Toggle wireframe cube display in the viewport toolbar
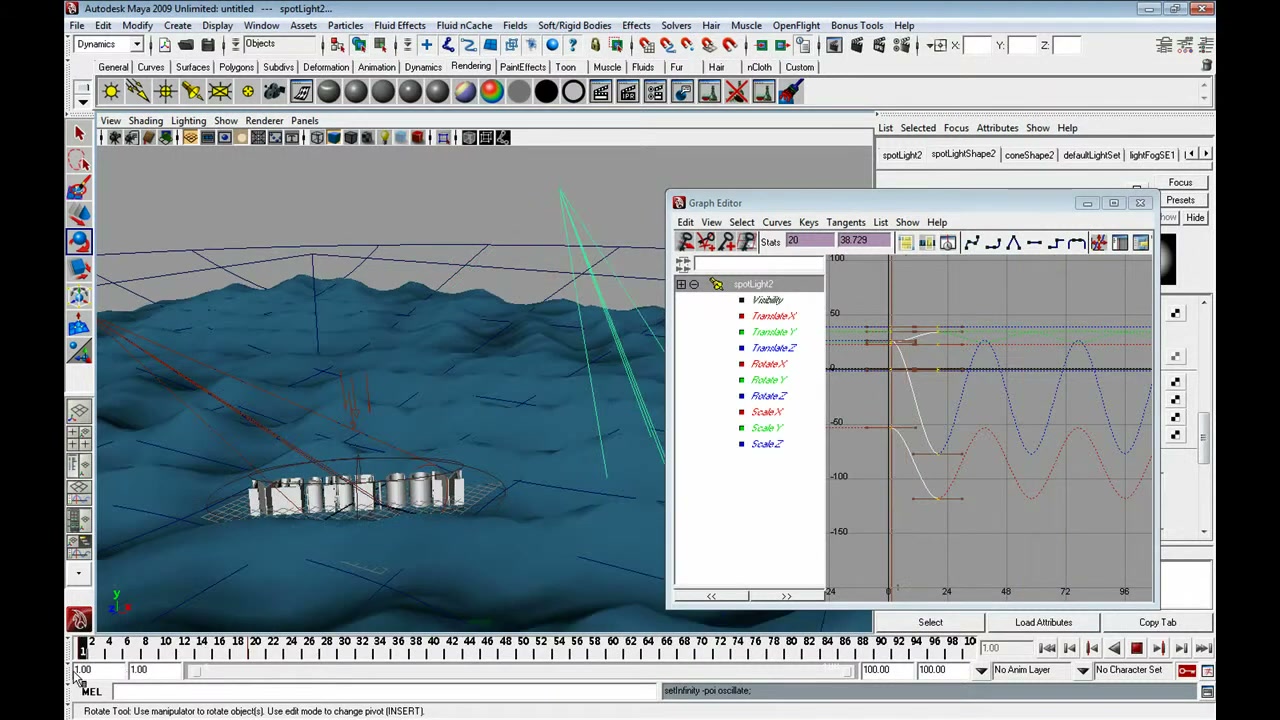Viewport: 1280px width, 720px height. pyautogui.click(x=317, y=137)
